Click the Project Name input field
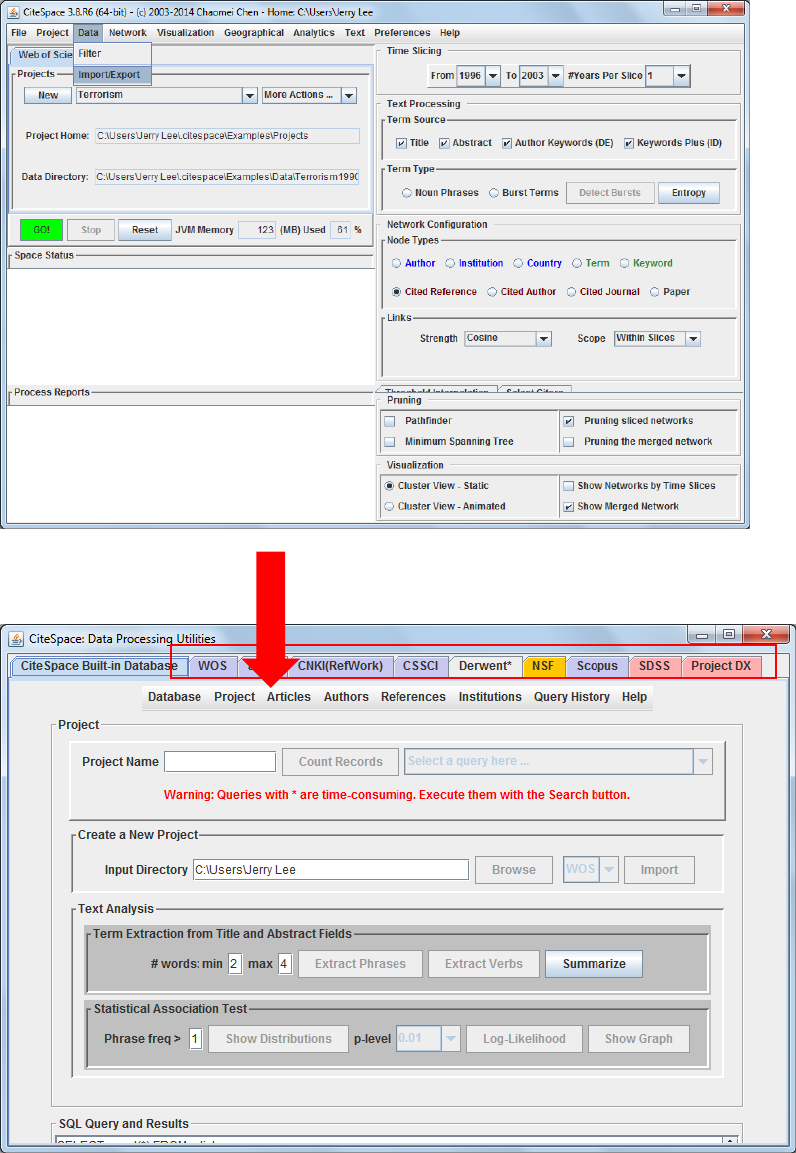The image size is (796, 1153). coord(220,762)
